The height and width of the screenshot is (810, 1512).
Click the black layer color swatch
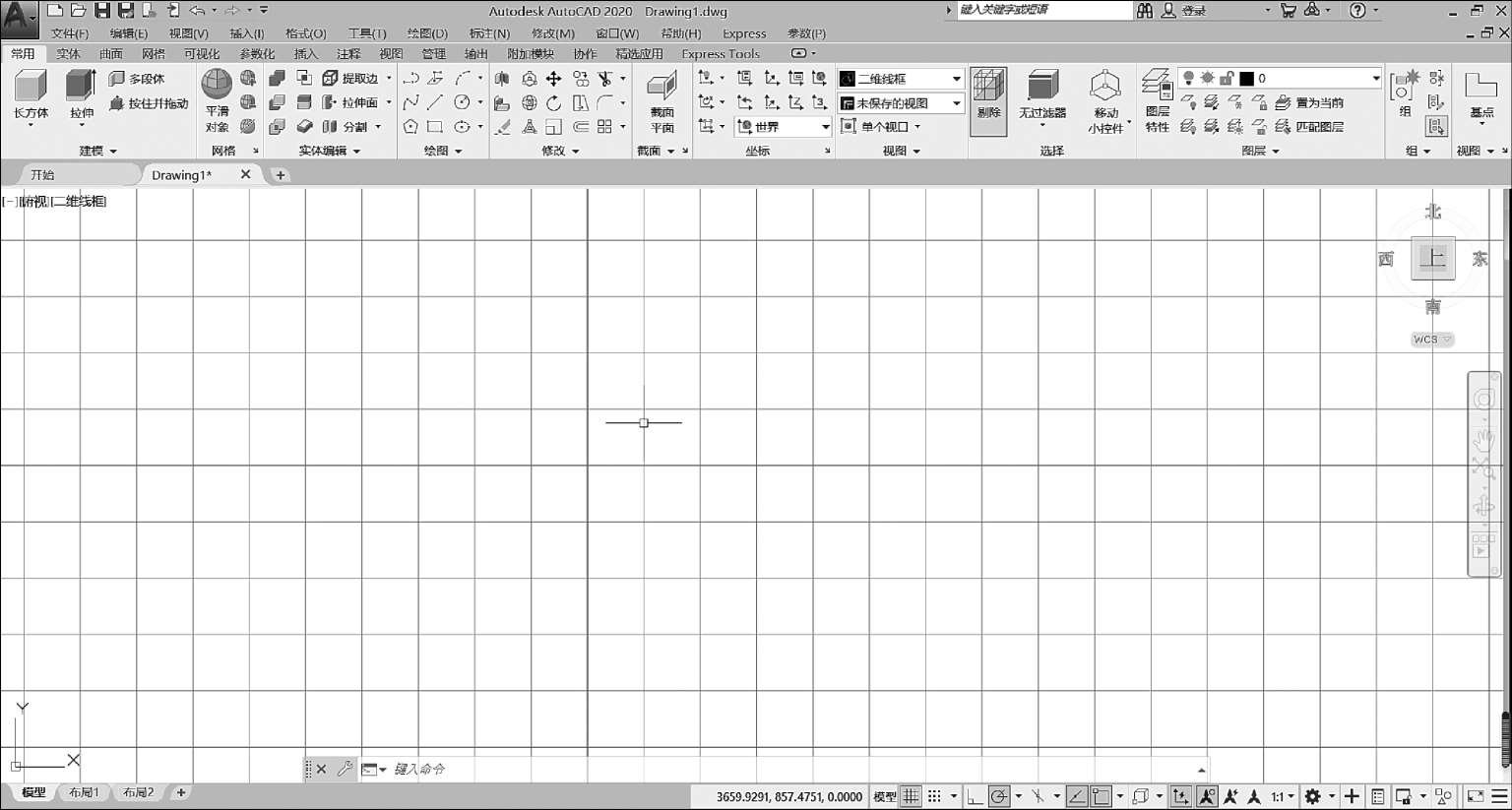pyautogui.click(x=1246, y=79)
